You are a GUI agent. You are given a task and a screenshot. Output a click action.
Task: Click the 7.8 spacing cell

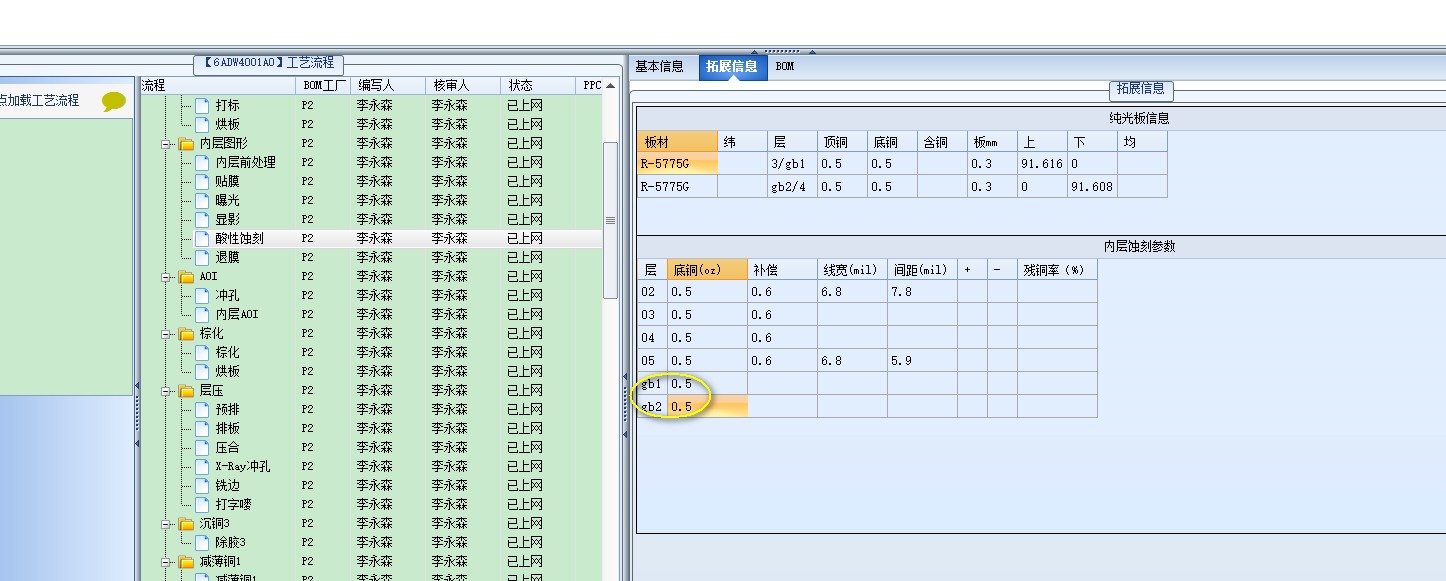922,291
